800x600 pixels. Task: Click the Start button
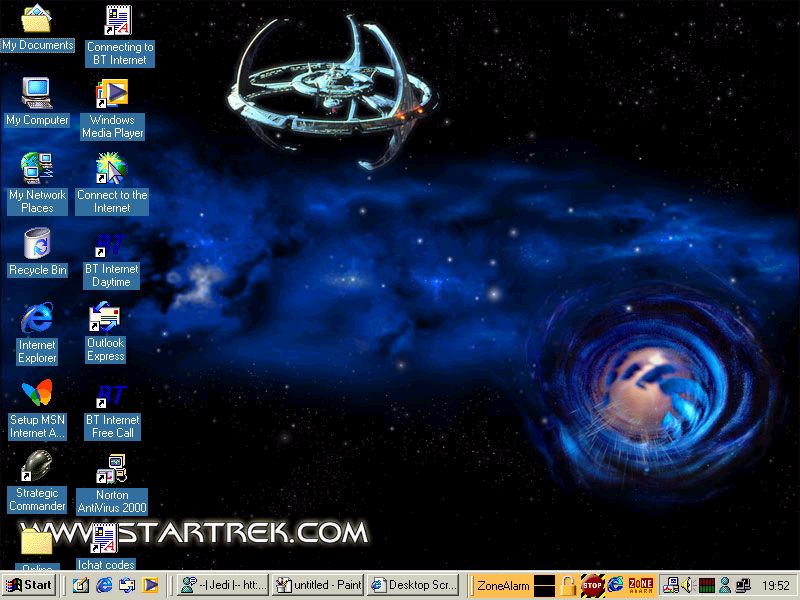(29, 585)
